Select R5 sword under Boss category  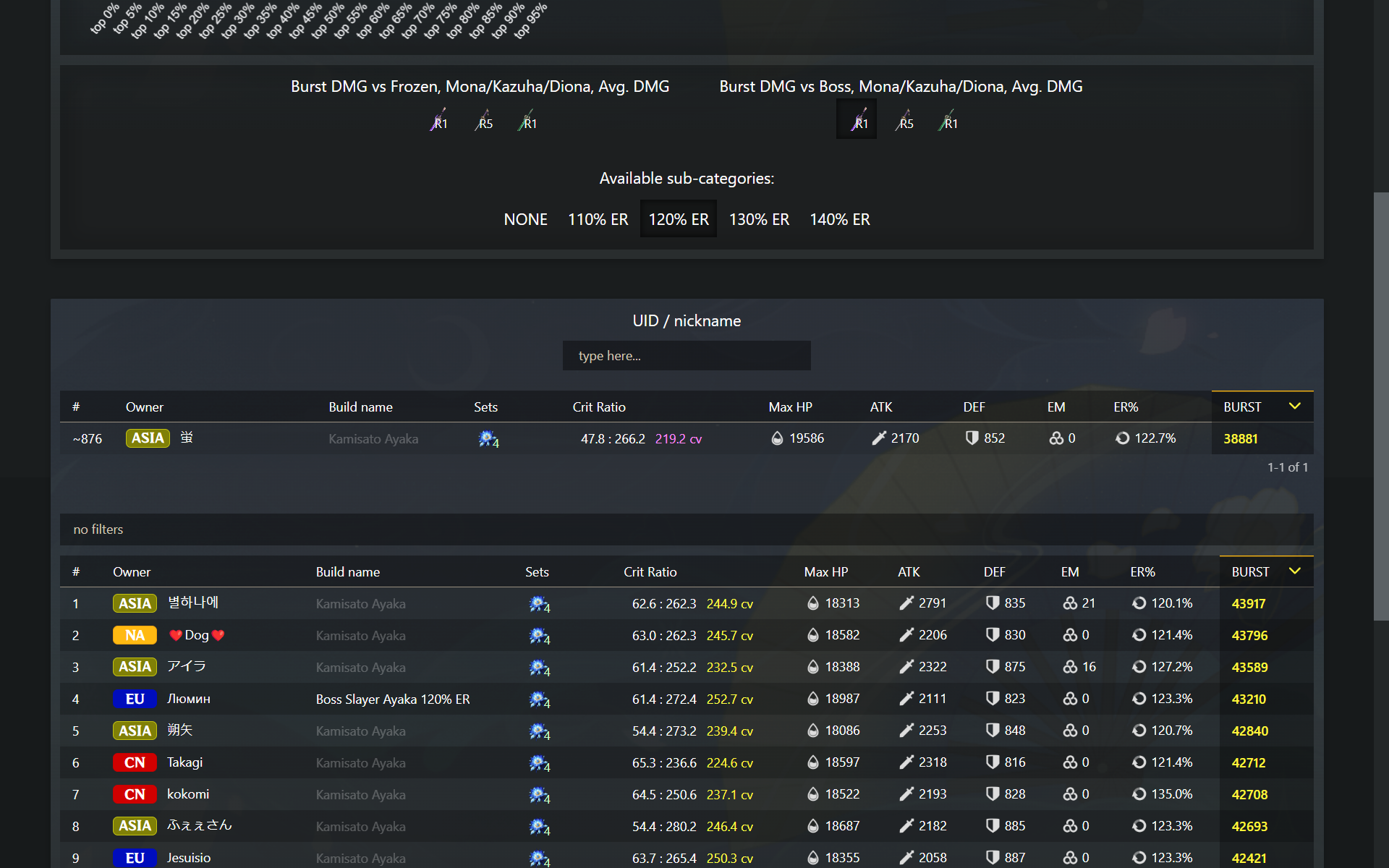904,119
